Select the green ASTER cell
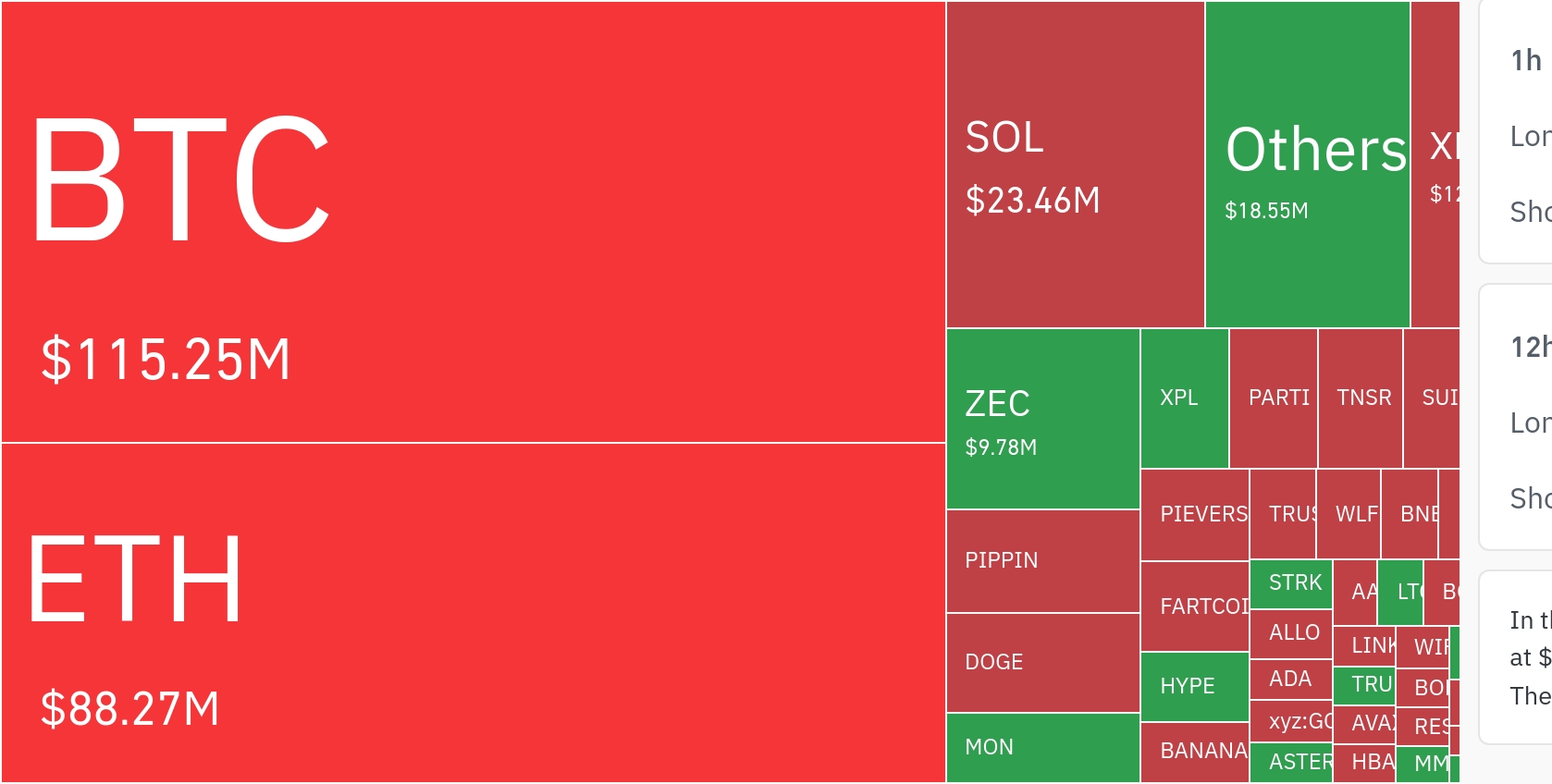 point(1290,763)
